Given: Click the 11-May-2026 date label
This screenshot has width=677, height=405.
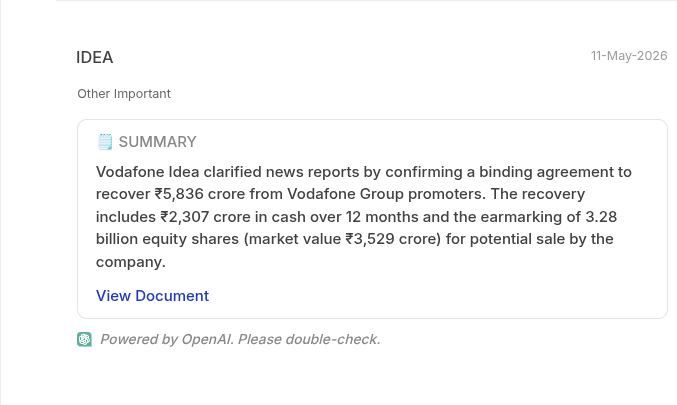Looking at the screenshot, I should pos(629,56).
